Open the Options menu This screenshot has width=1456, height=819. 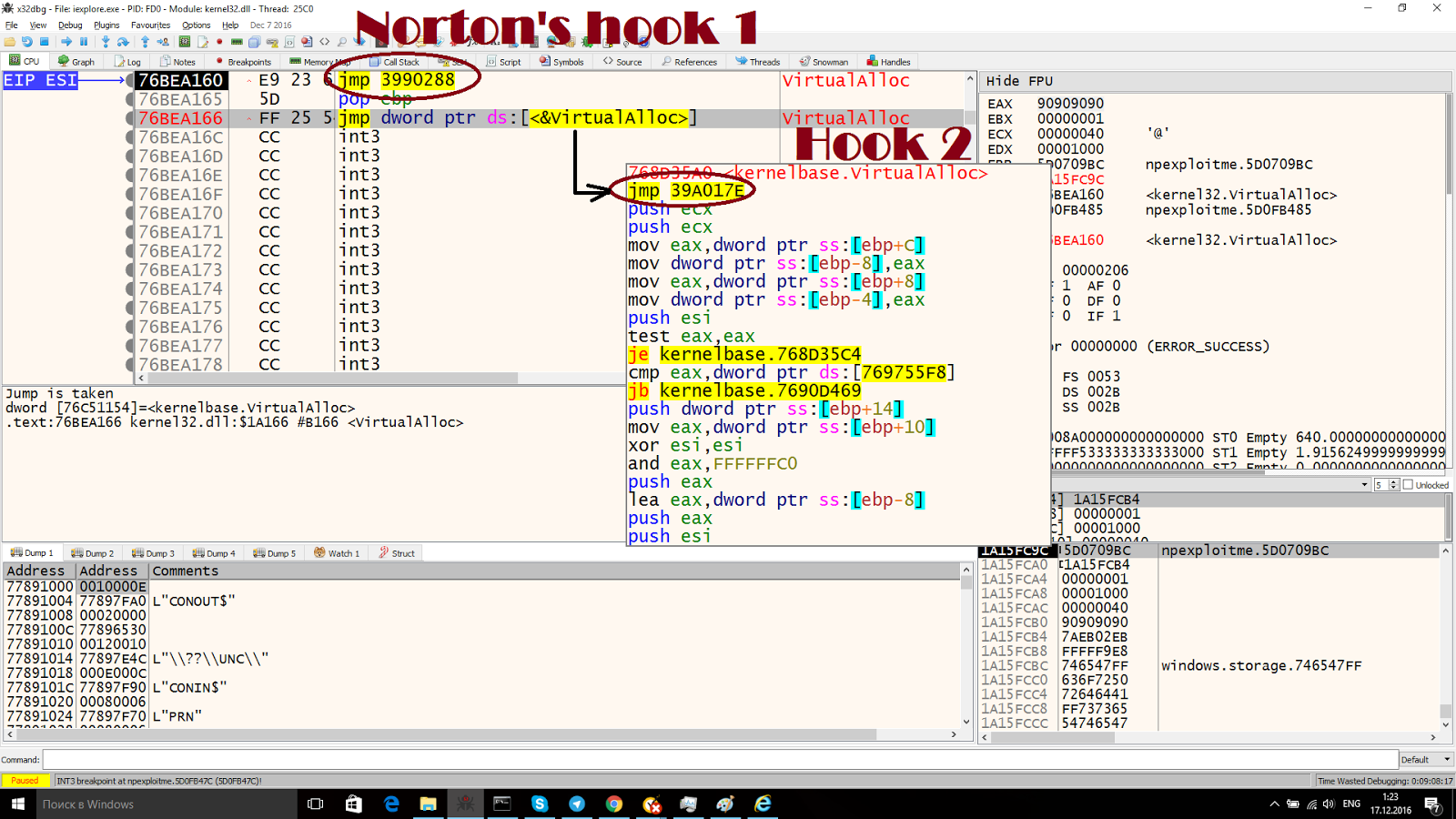[196, 25]
